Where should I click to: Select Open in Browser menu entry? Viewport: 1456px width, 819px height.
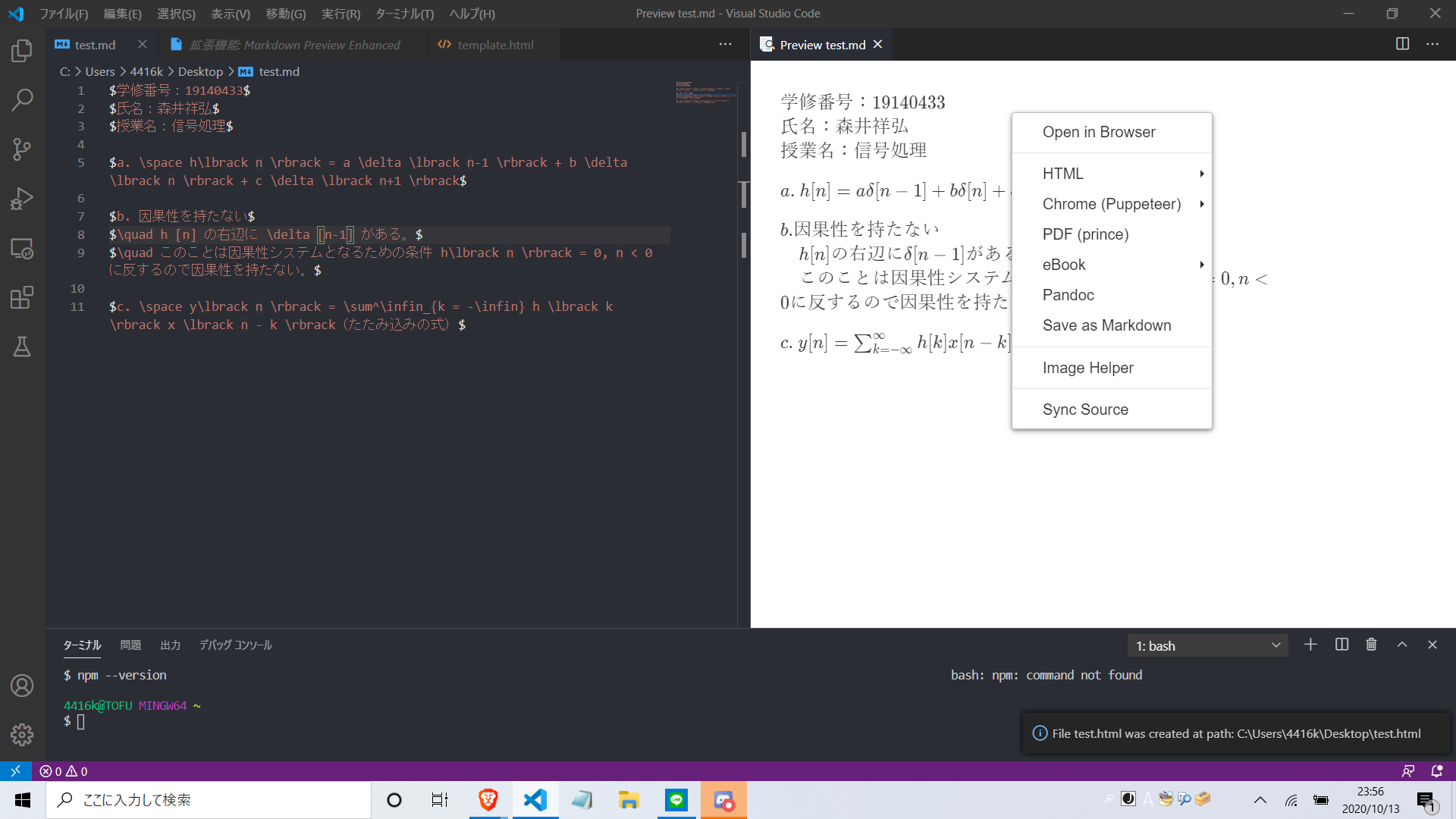coord(1099,132)
